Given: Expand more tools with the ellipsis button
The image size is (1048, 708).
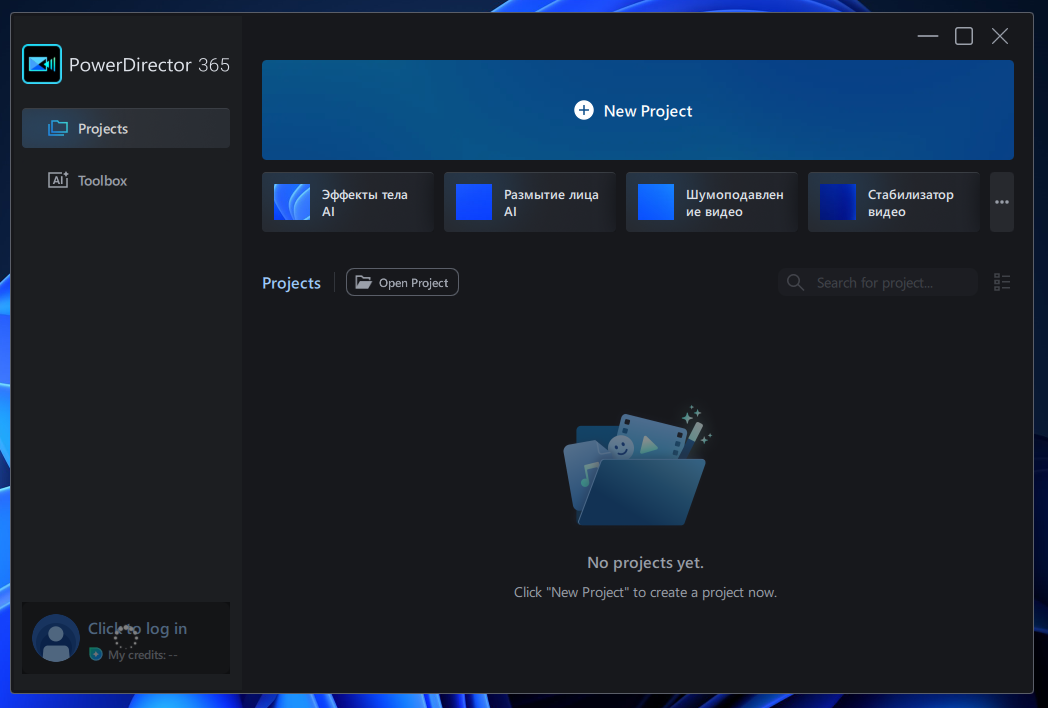Looking at the screenshot, I should (x=1001, y=202).
